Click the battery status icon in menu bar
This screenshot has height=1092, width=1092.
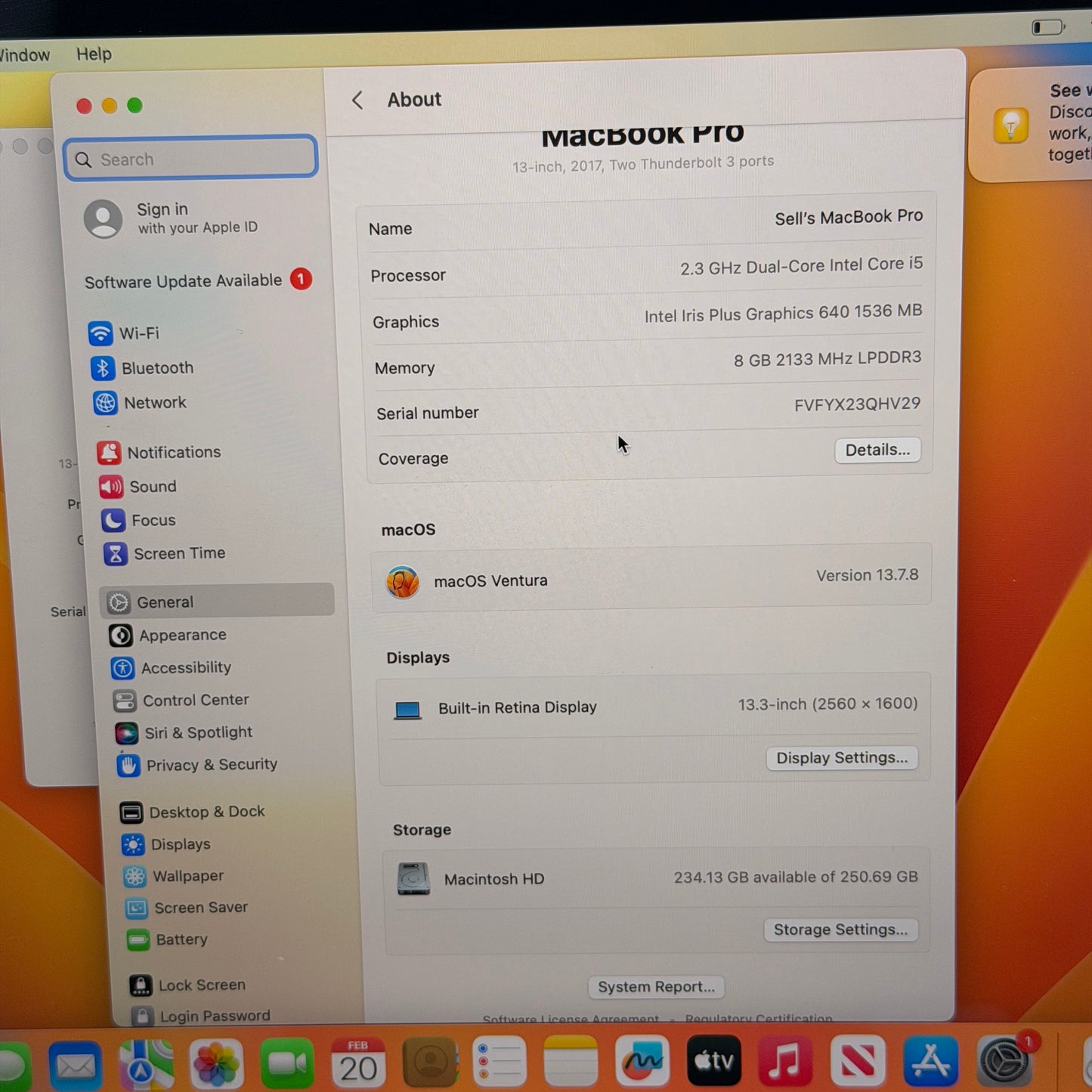(1048, 28)
